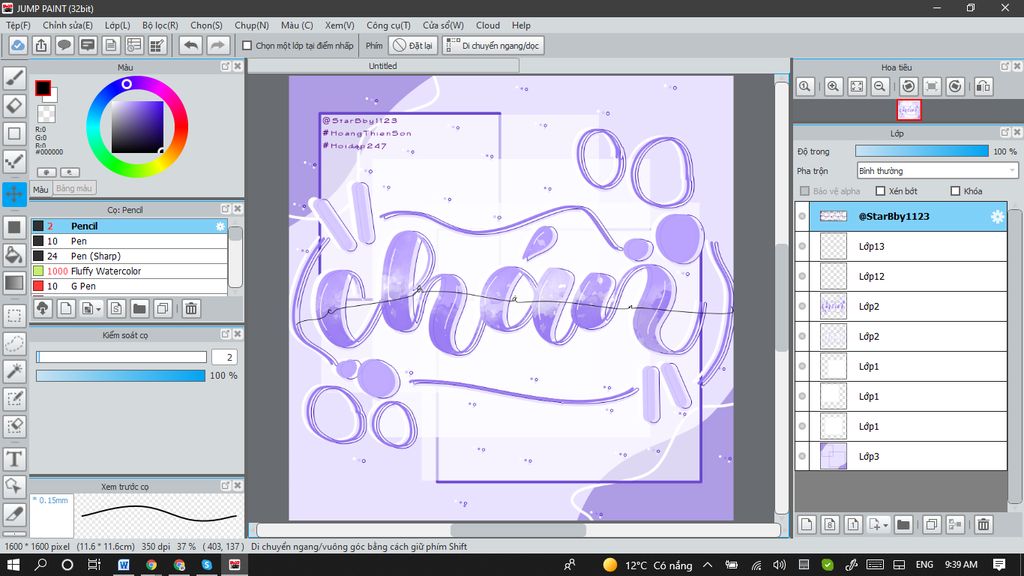Select the Eraser tool
Image resolution: width=1024 pixels, height=576 pixels.
pyautogui.click(x=14, y=106)
